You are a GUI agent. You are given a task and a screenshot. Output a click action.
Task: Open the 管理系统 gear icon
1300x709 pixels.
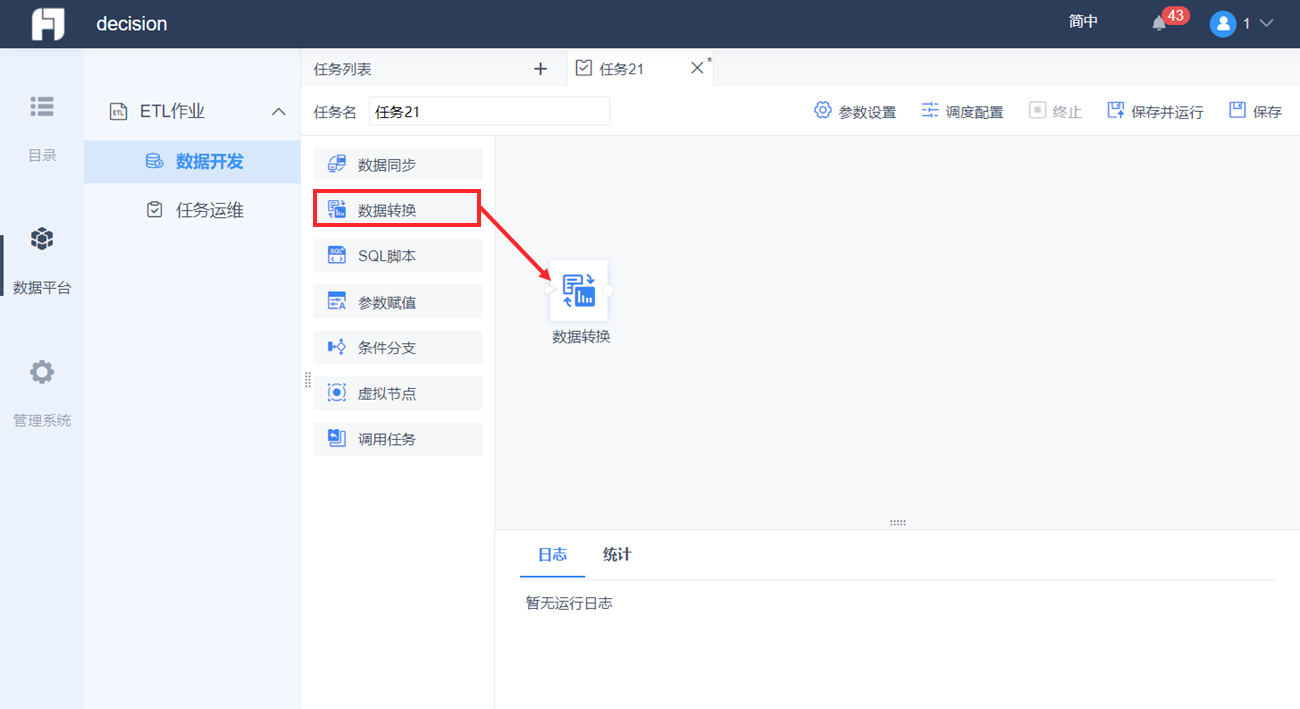(x=42, y=372)
